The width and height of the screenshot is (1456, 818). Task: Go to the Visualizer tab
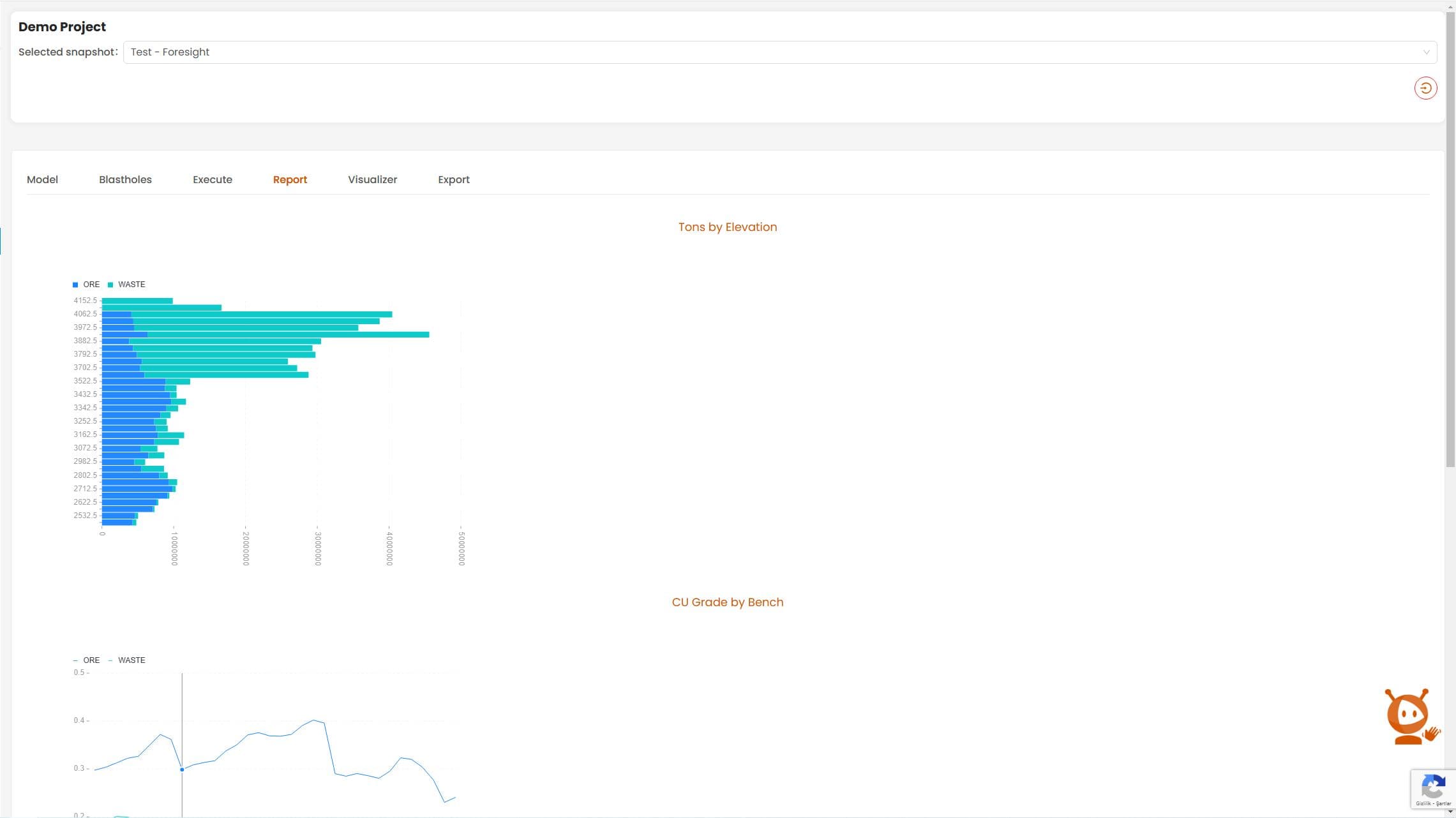(x=372, y=180)
